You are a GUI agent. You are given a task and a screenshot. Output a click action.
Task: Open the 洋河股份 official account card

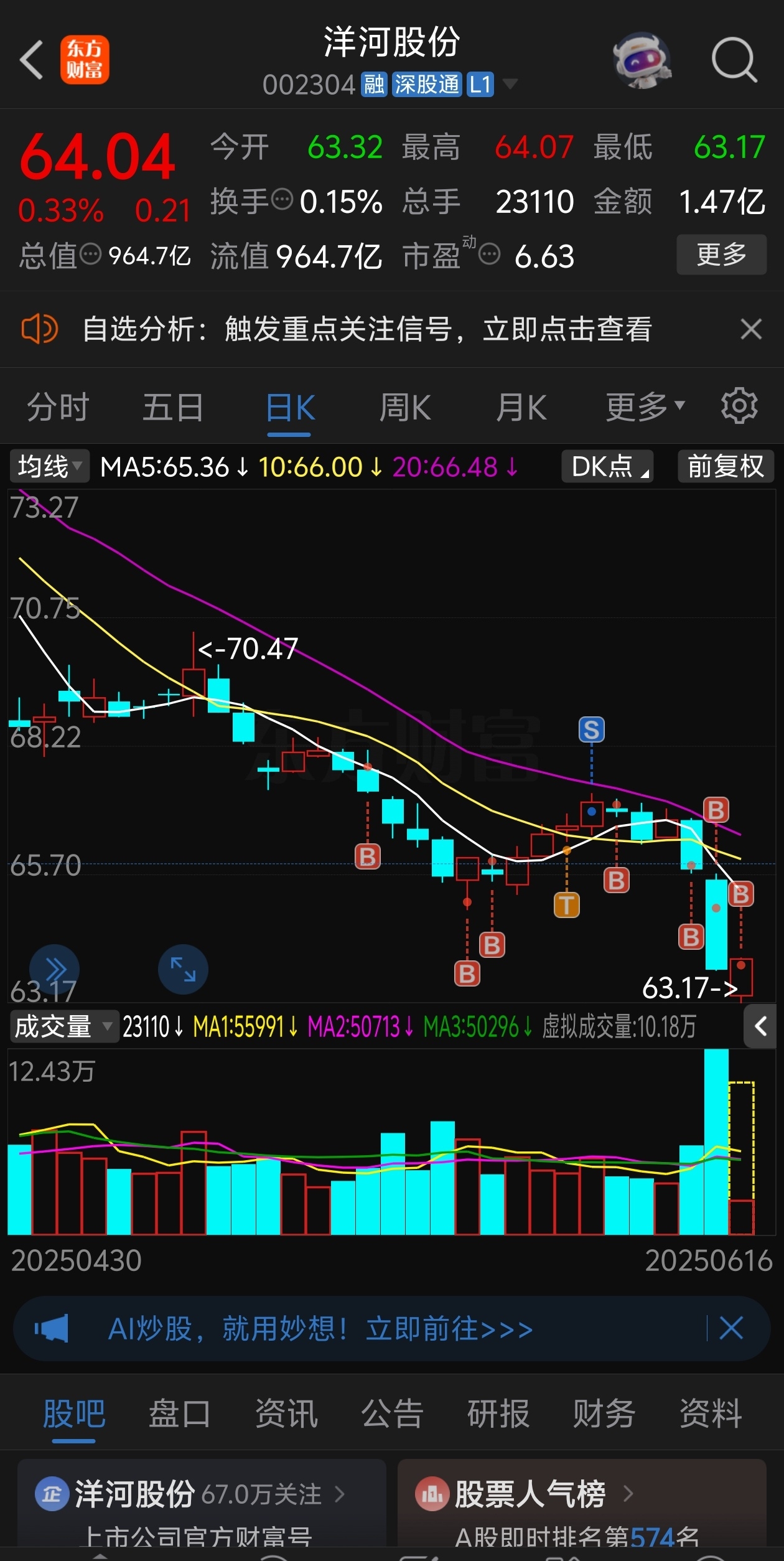202,1503
